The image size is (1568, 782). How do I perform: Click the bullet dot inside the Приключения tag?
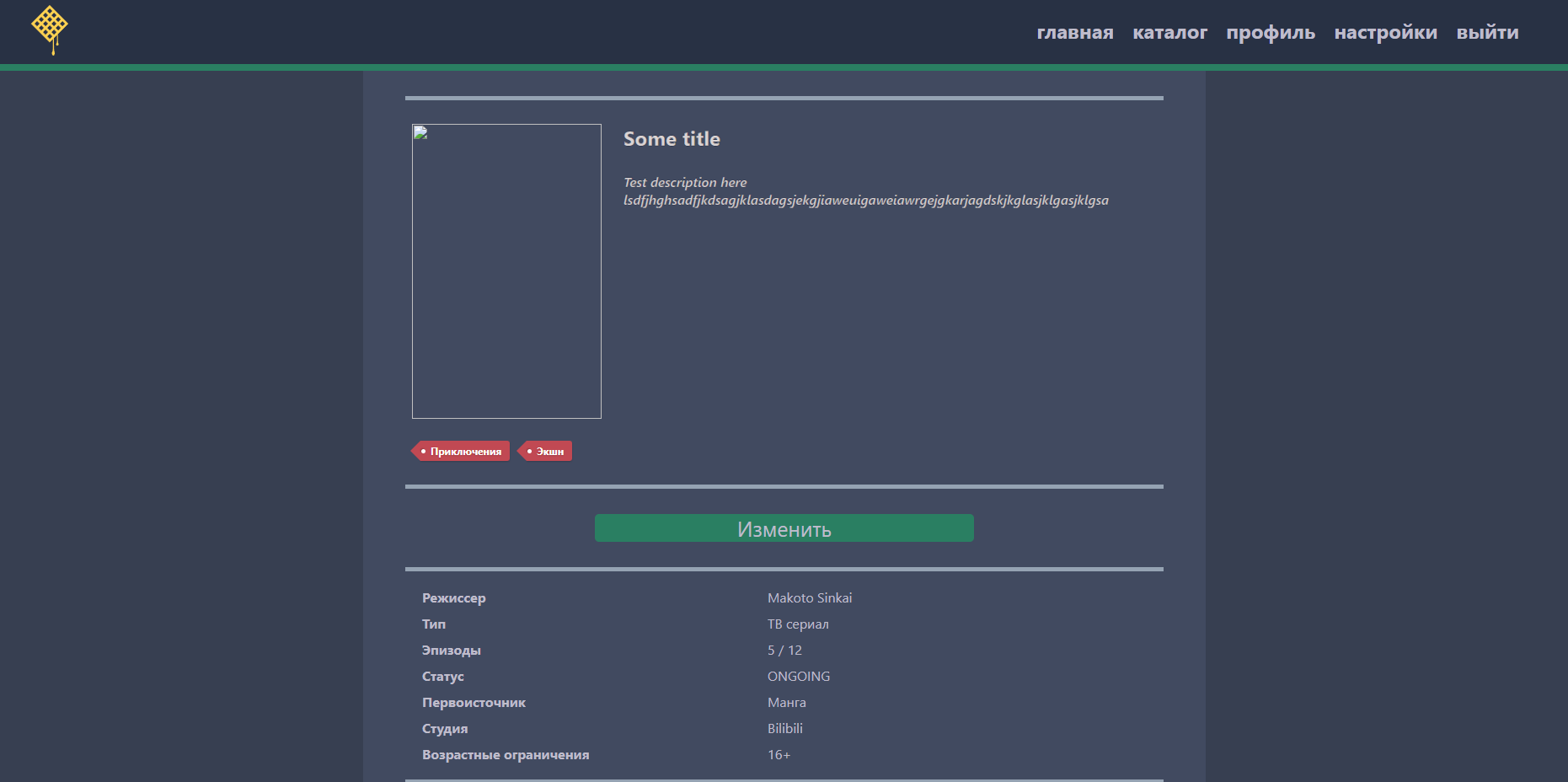pyautogui.click(x=423, y=452)
